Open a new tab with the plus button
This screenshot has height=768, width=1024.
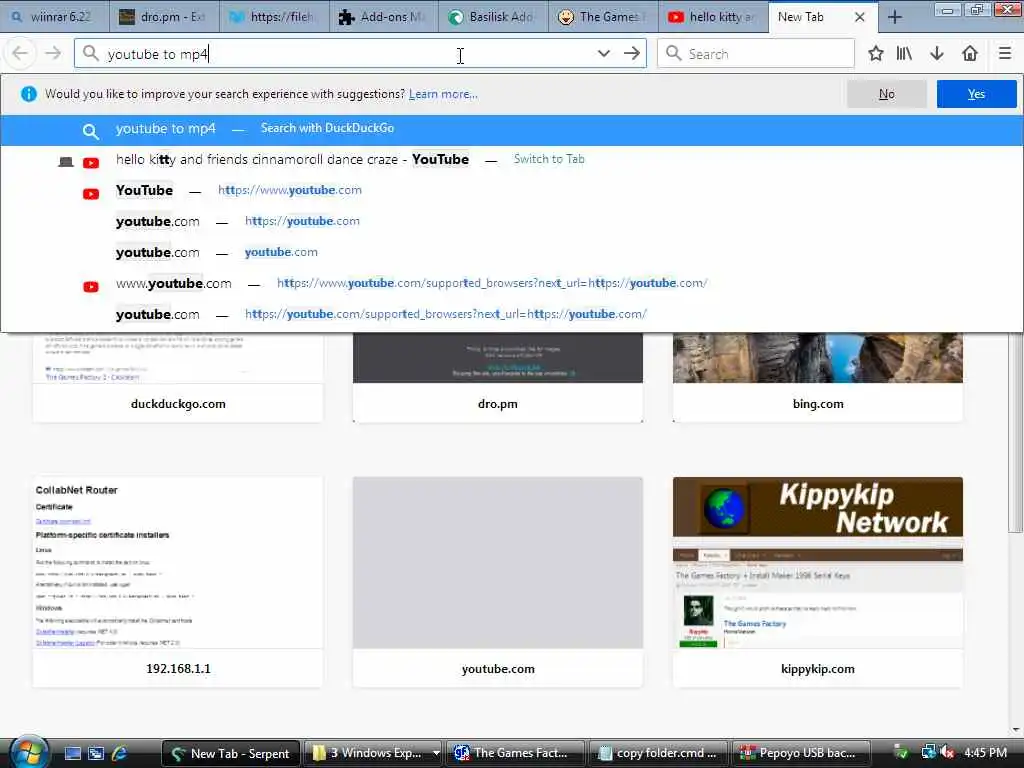coord(895,17)
